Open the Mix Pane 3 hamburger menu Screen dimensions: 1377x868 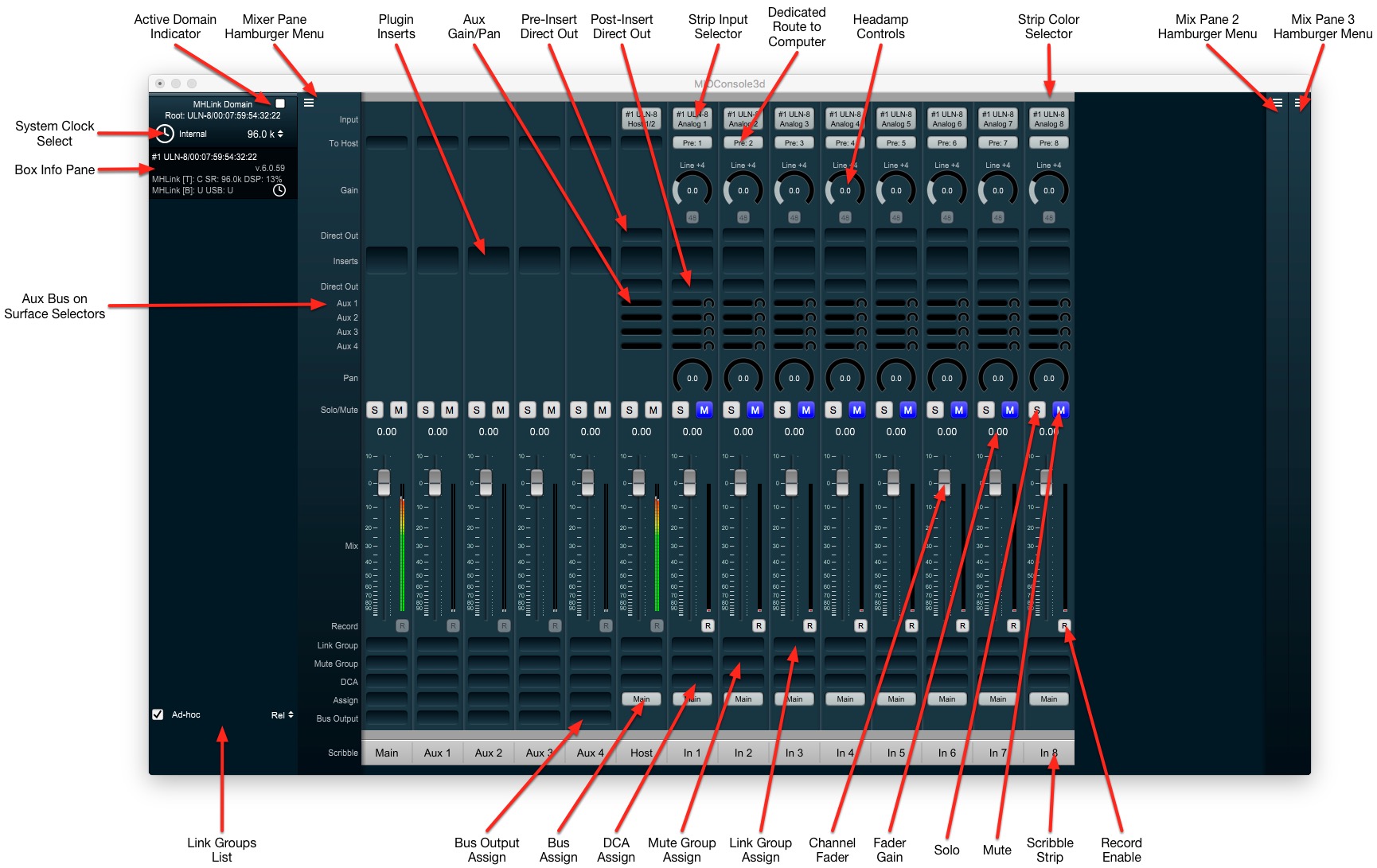[x=1299, y=103]
